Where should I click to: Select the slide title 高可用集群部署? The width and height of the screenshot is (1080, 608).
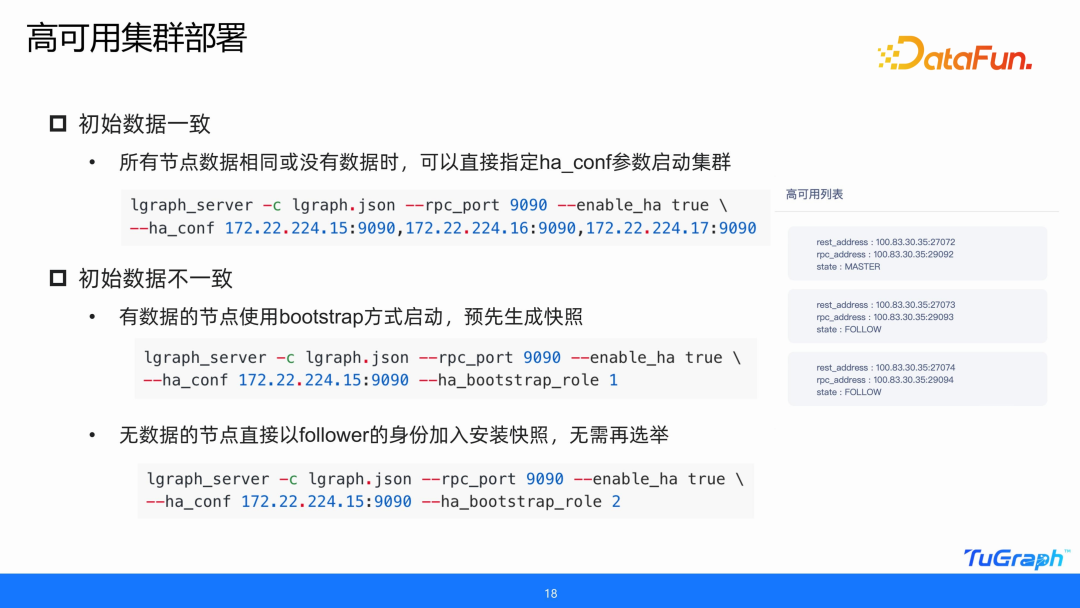click(x=136, y=39)
